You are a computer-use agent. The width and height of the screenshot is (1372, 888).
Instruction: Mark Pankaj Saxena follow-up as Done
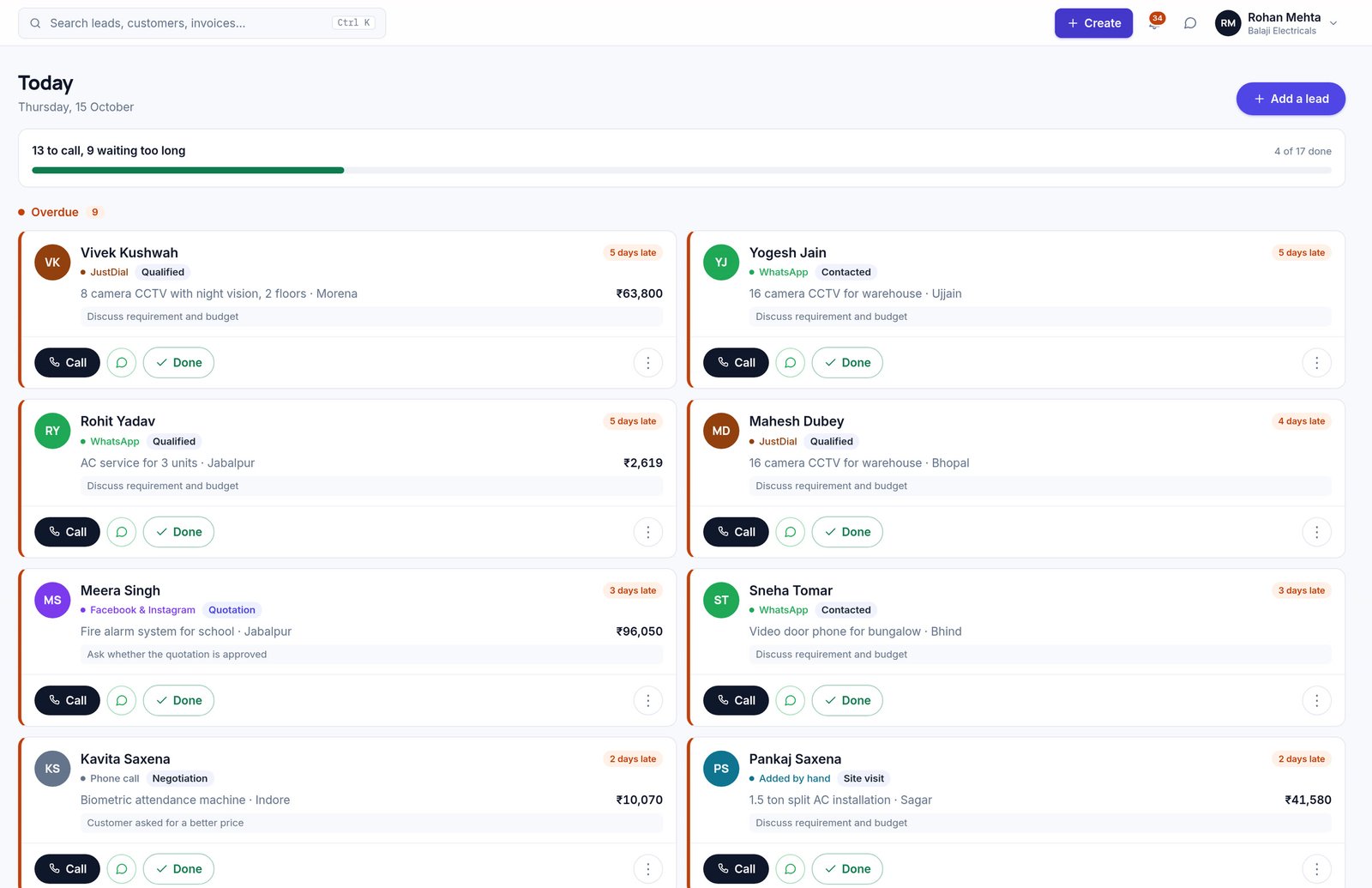click(x=847, y=869)
